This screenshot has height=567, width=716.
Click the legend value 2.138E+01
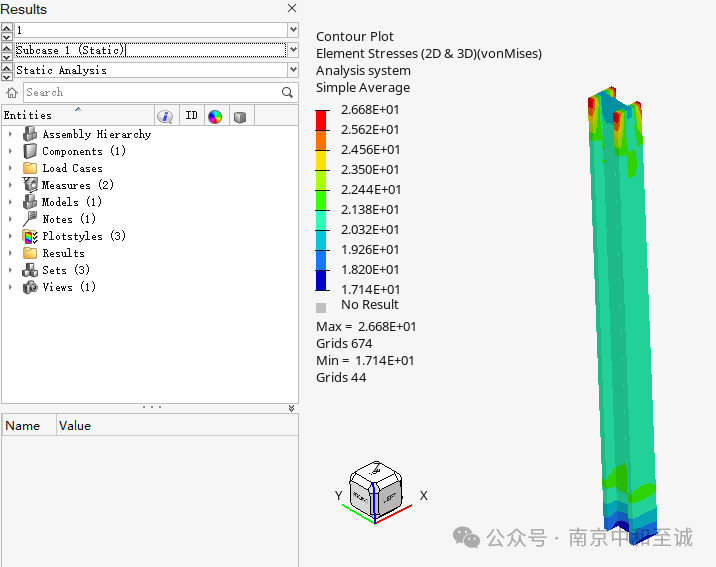point(370,210)
